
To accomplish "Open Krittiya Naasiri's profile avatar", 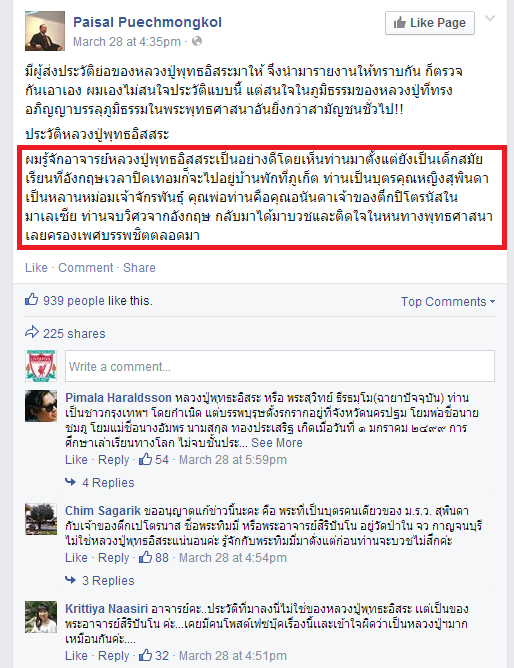I will pos(41,617).
